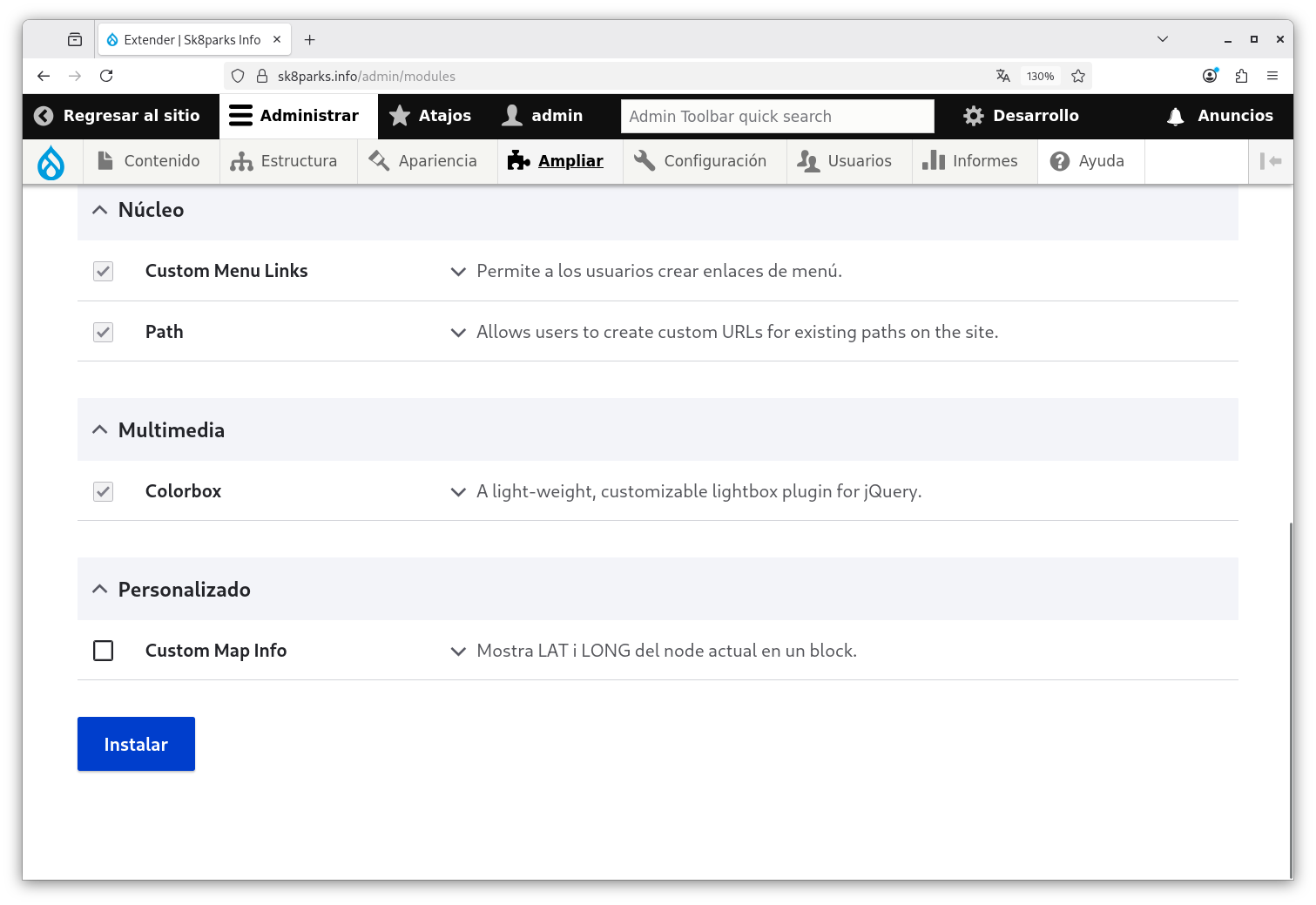The height and width of the screenshot is (905, 1316).
Task: Click the Colorbox module checkbox
Action: coord(104,491)
